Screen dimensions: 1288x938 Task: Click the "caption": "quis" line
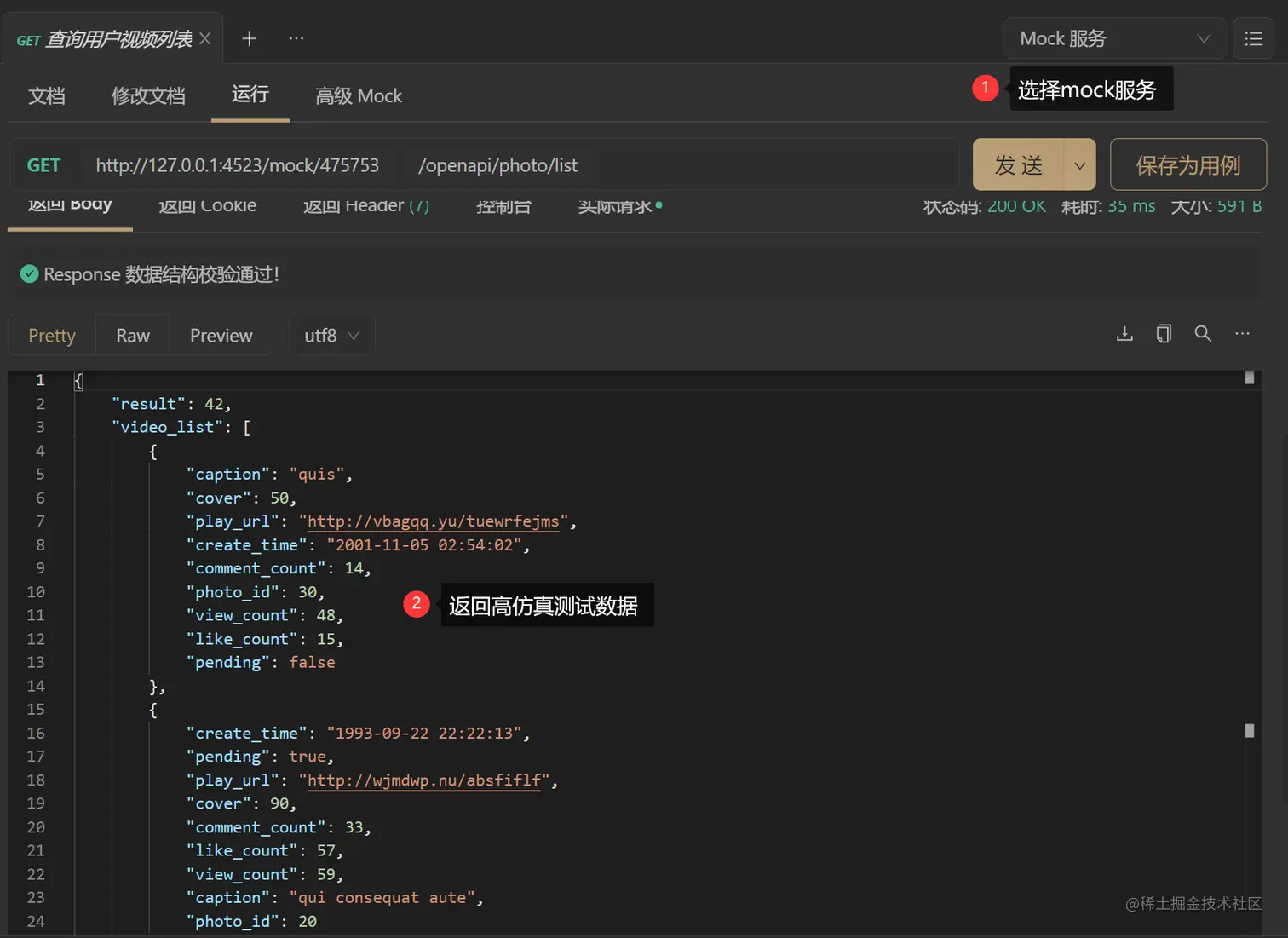pos(269,475)
